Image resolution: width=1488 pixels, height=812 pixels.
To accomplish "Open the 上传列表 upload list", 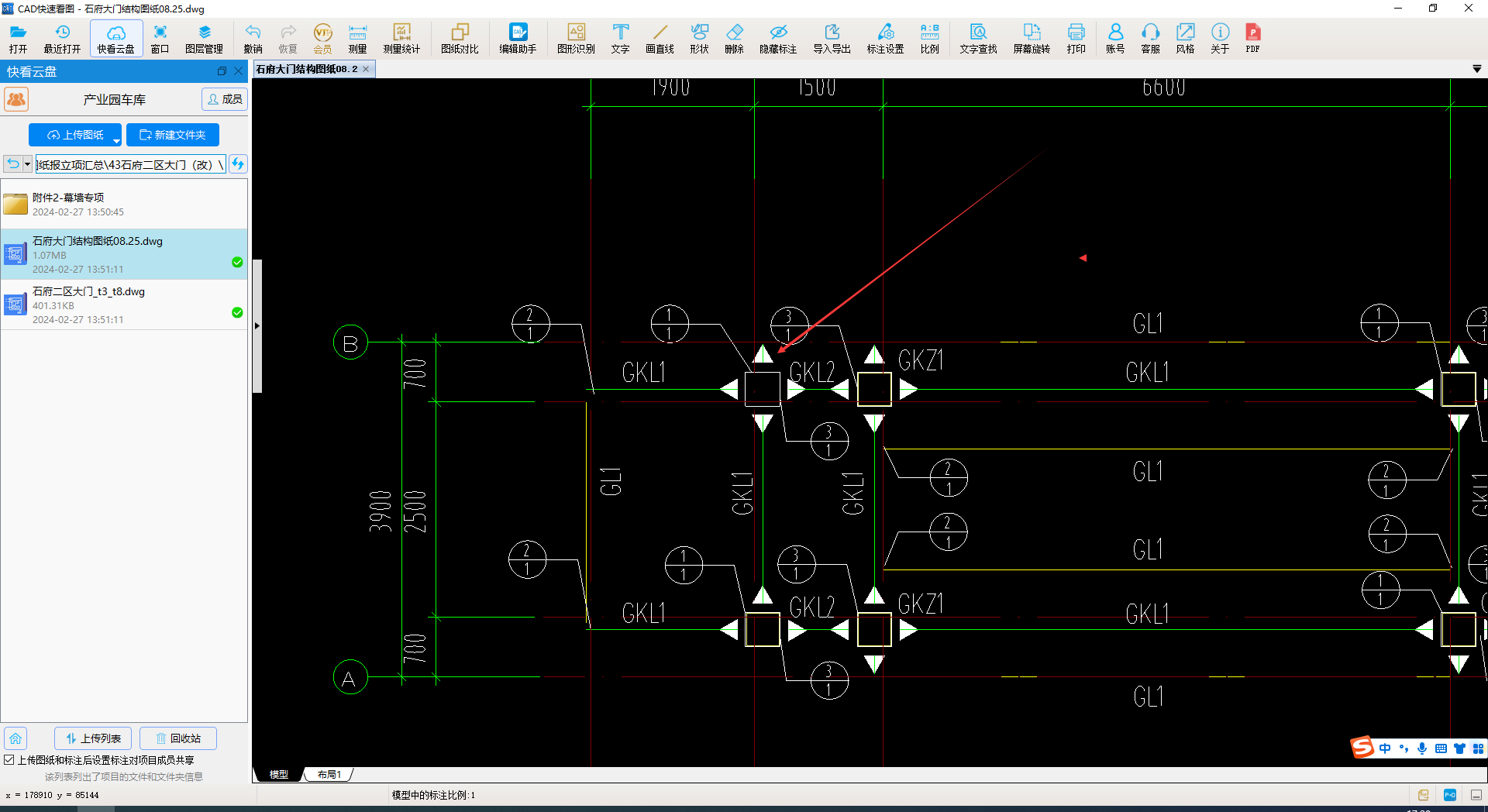I will click(93, 738).
